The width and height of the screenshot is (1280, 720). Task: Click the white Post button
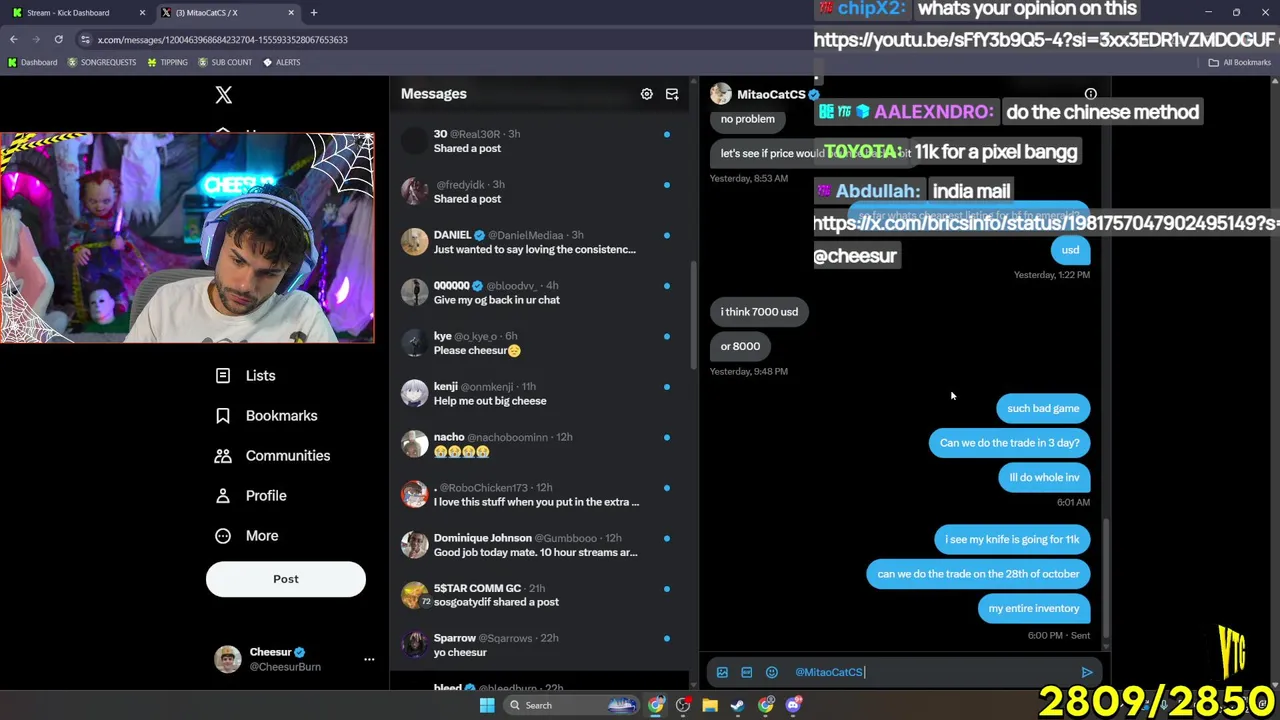tap(286, 579)
